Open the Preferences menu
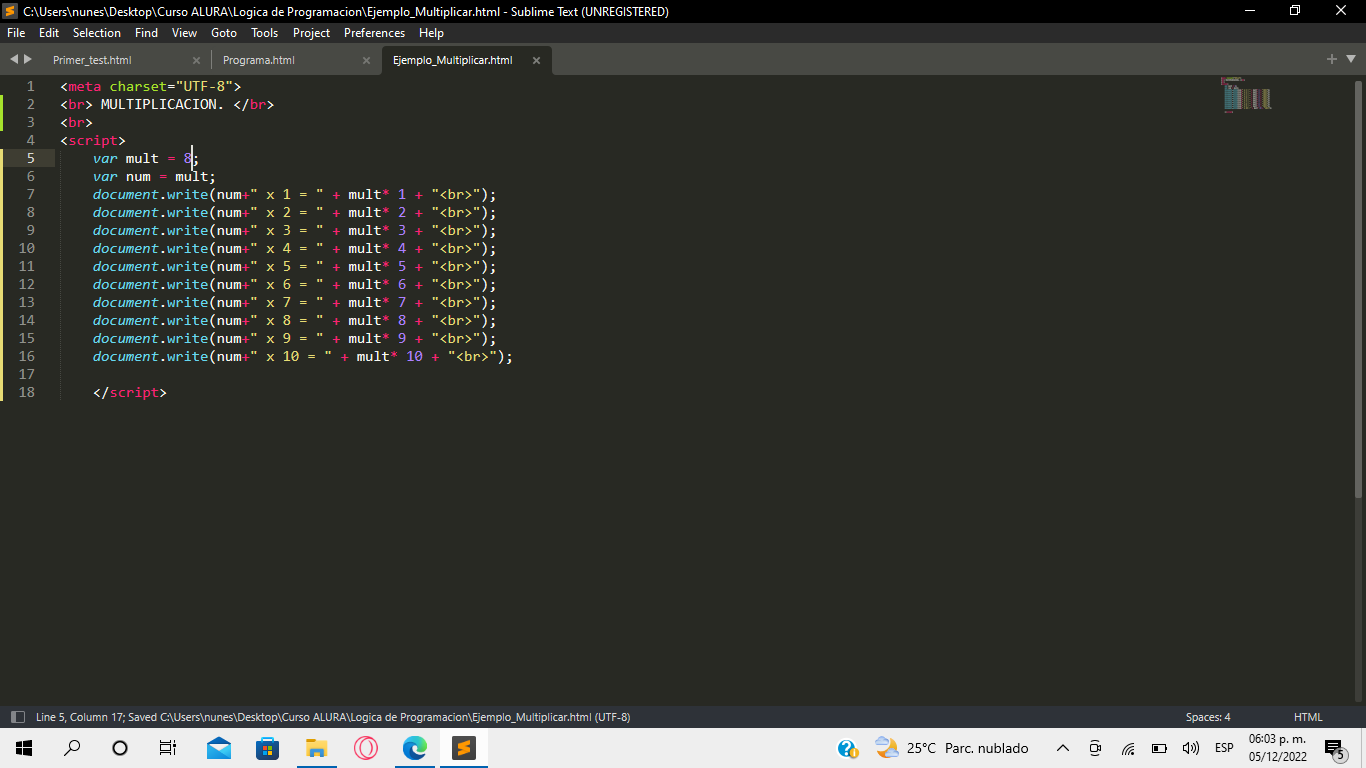The image size is (1366, 768). pyautogui.click(x=375, y=33)
